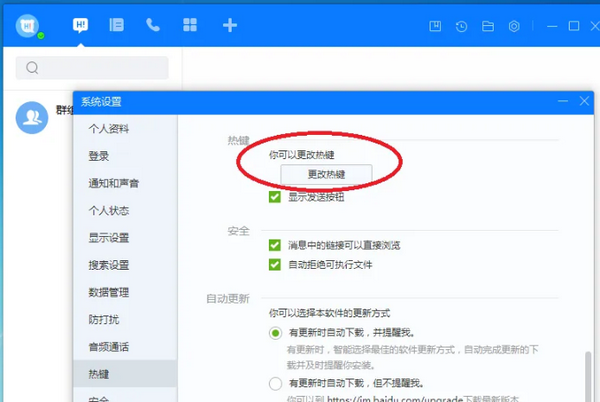The image size is (600, 402).
Task: Click the plus add icon
Action: (229, 25)
